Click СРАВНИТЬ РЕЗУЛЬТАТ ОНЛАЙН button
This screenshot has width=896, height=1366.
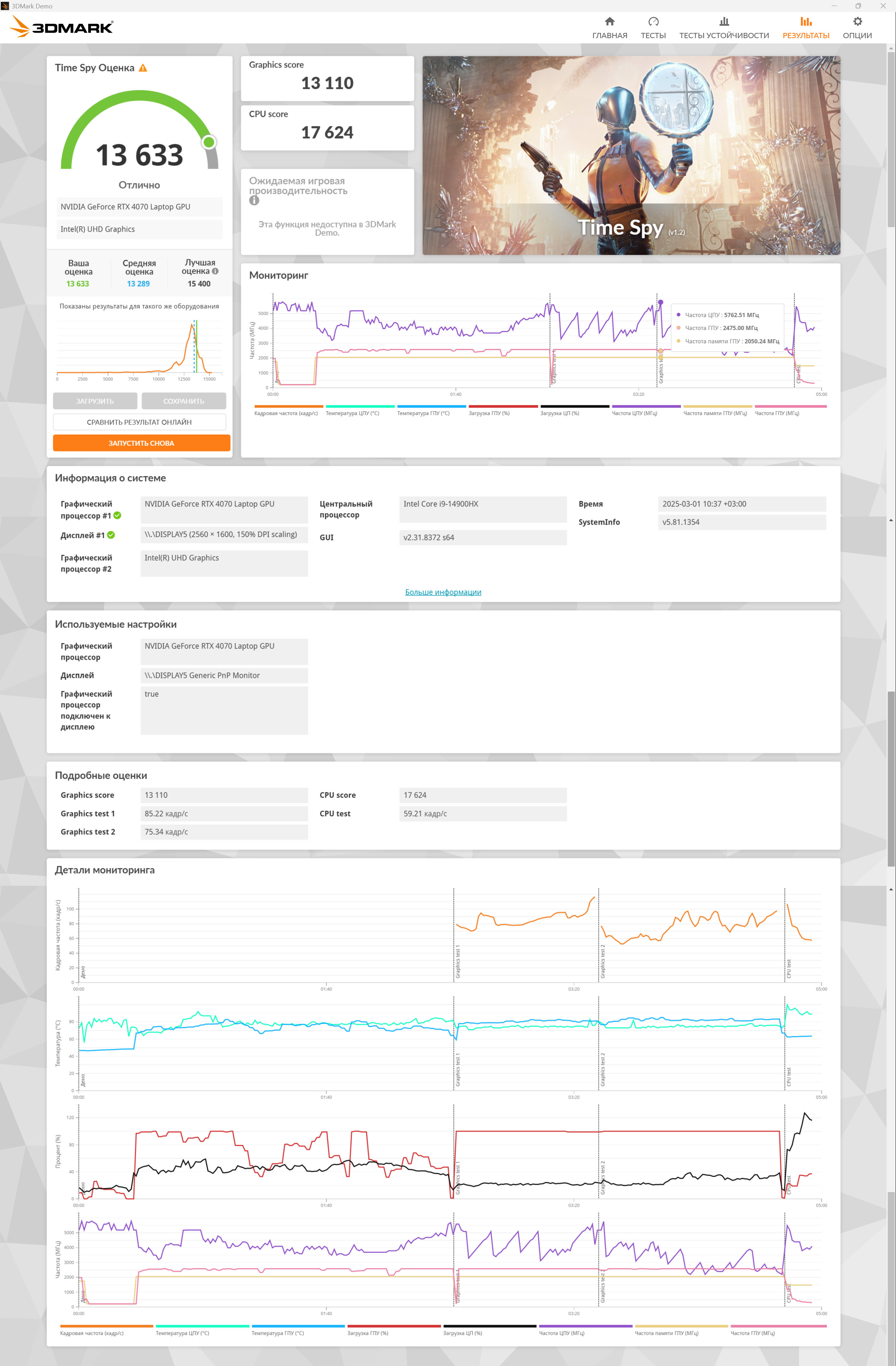point(140,422)
